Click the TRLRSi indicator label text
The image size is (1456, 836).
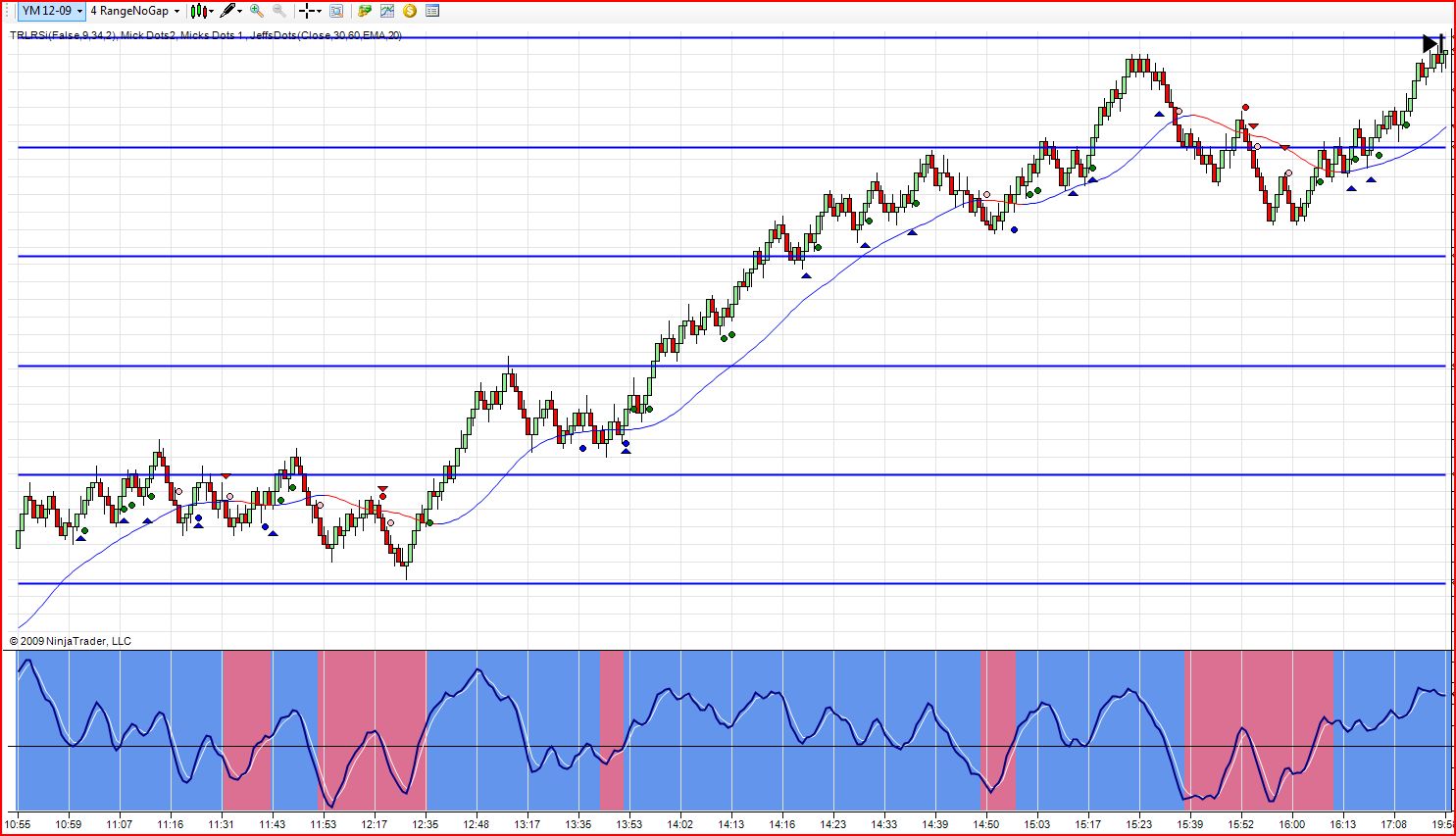pyautogui.click(x=64, y=36)
